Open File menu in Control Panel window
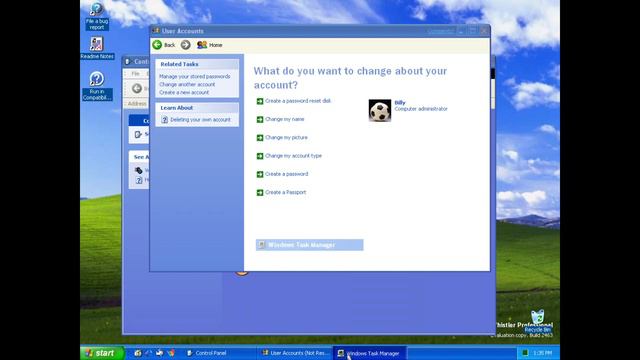 (135, 74)
